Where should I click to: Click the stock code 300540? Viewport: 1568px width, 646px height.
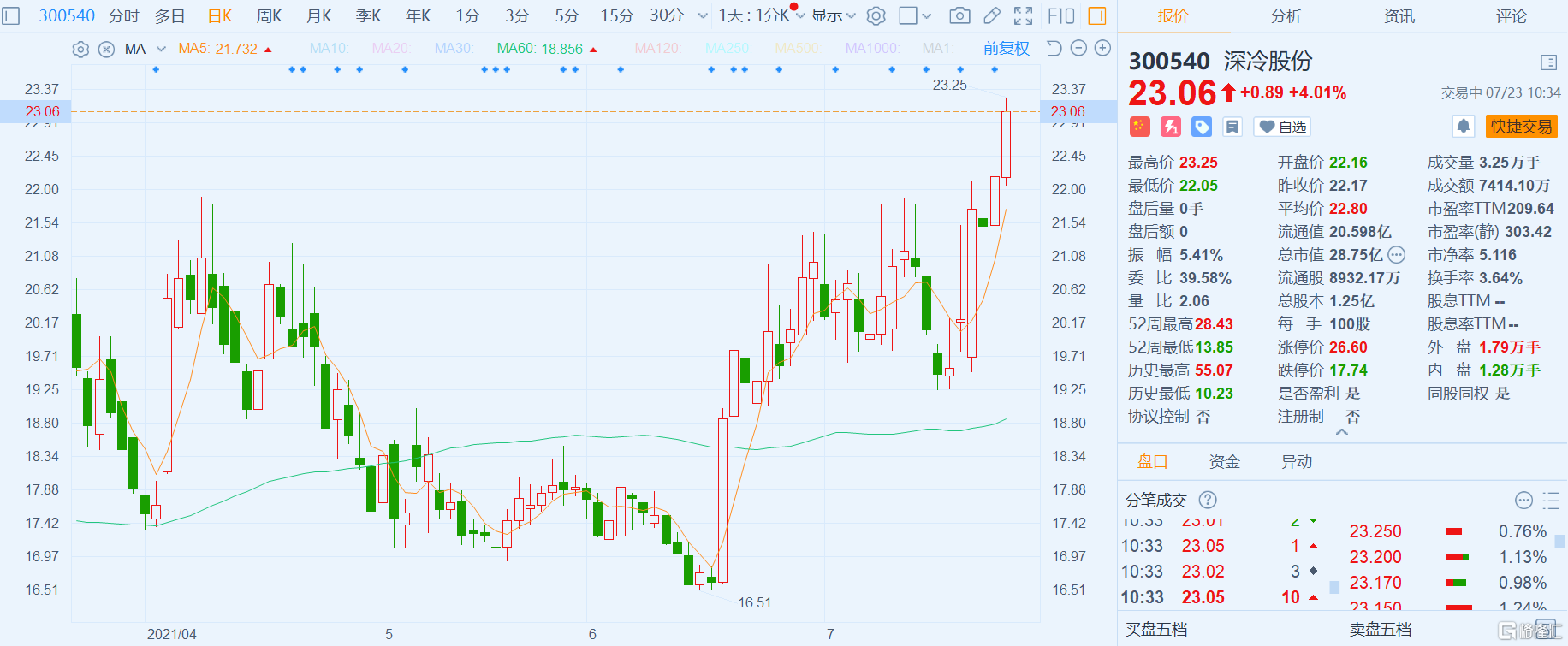67,15
